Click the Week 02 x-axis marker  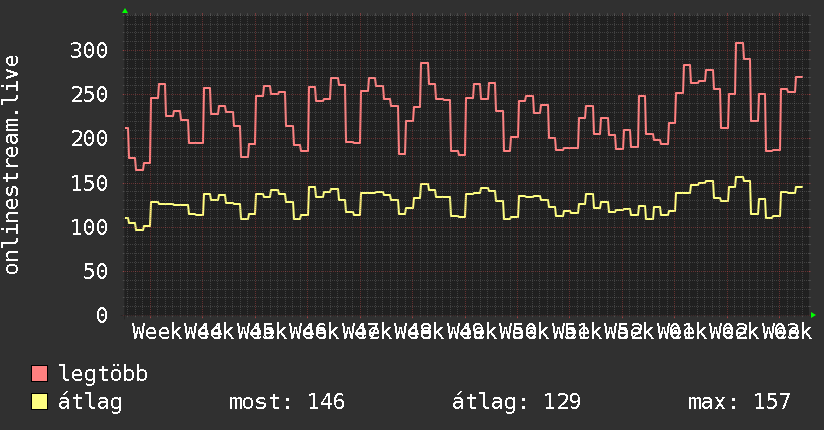point(734,332)
